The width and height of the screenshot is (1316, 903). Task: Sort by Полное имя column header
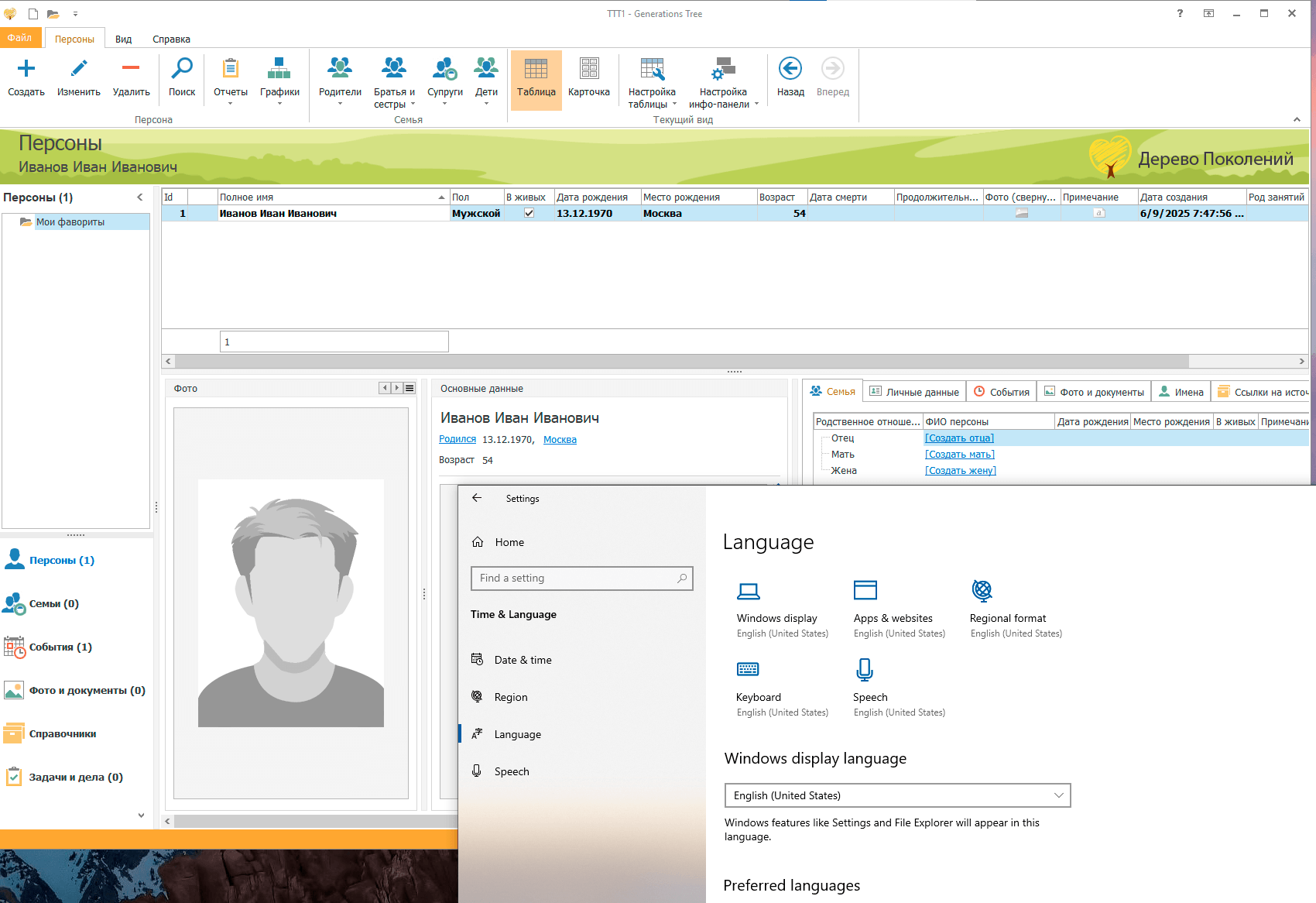click(x=334, y=197)
